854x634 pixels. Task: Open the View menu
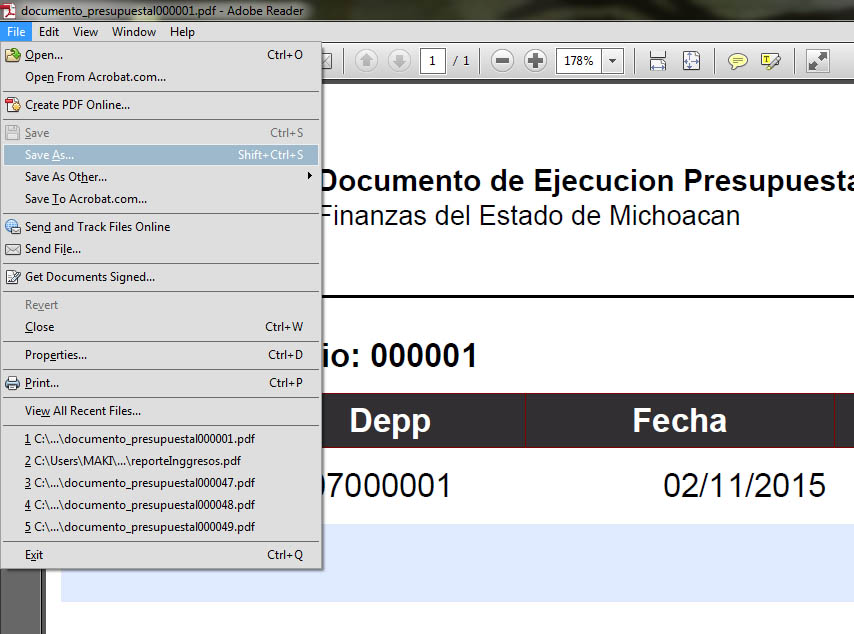pyautogui.click(x=86, y=32)
